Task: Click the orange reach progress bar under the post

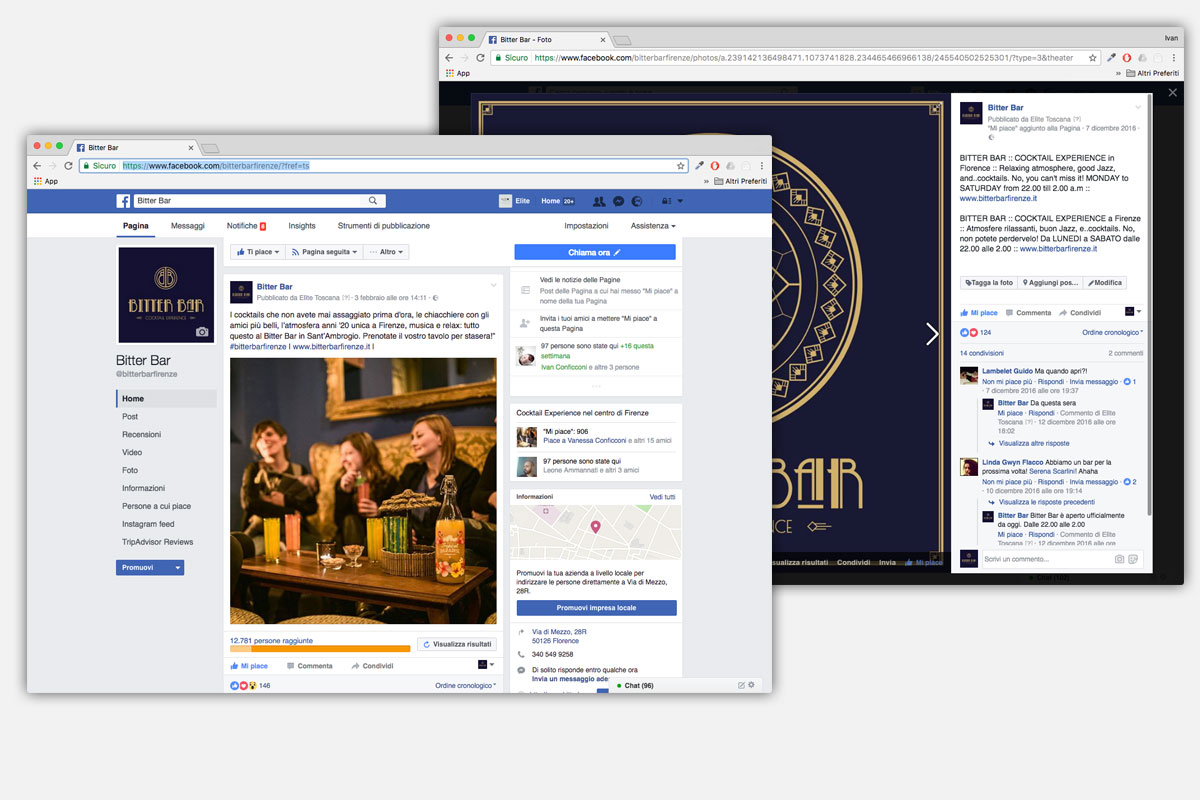Action: (320, 649)
